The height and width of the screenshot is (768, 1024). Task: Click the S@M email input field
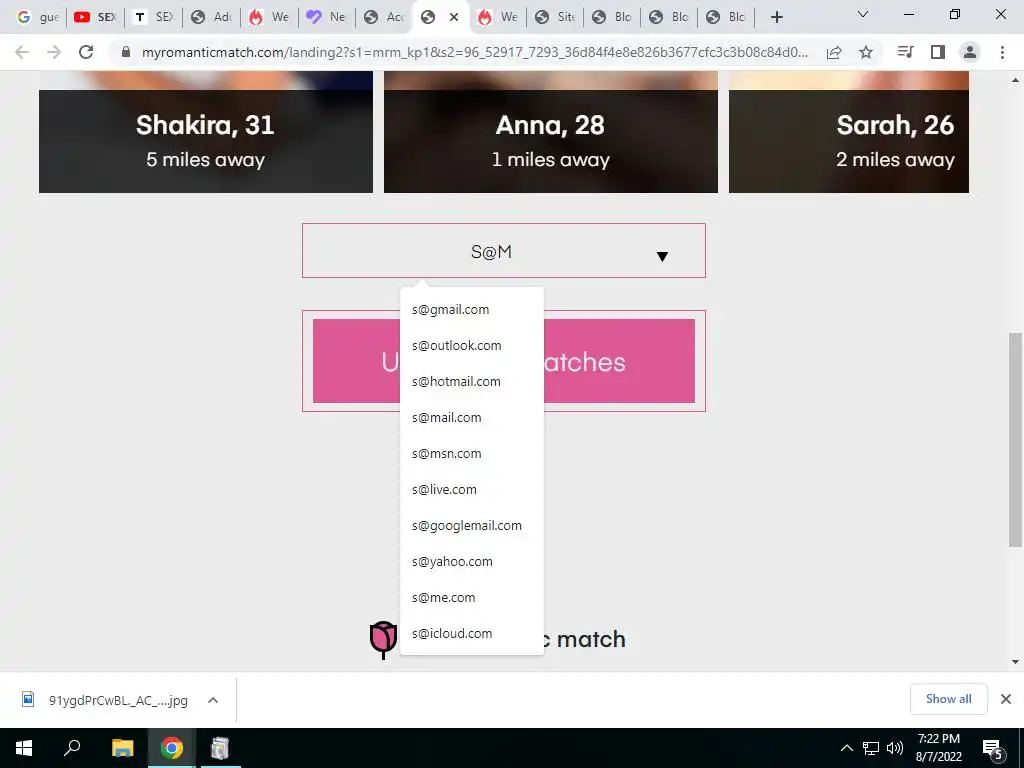click(x=504, y=251)
